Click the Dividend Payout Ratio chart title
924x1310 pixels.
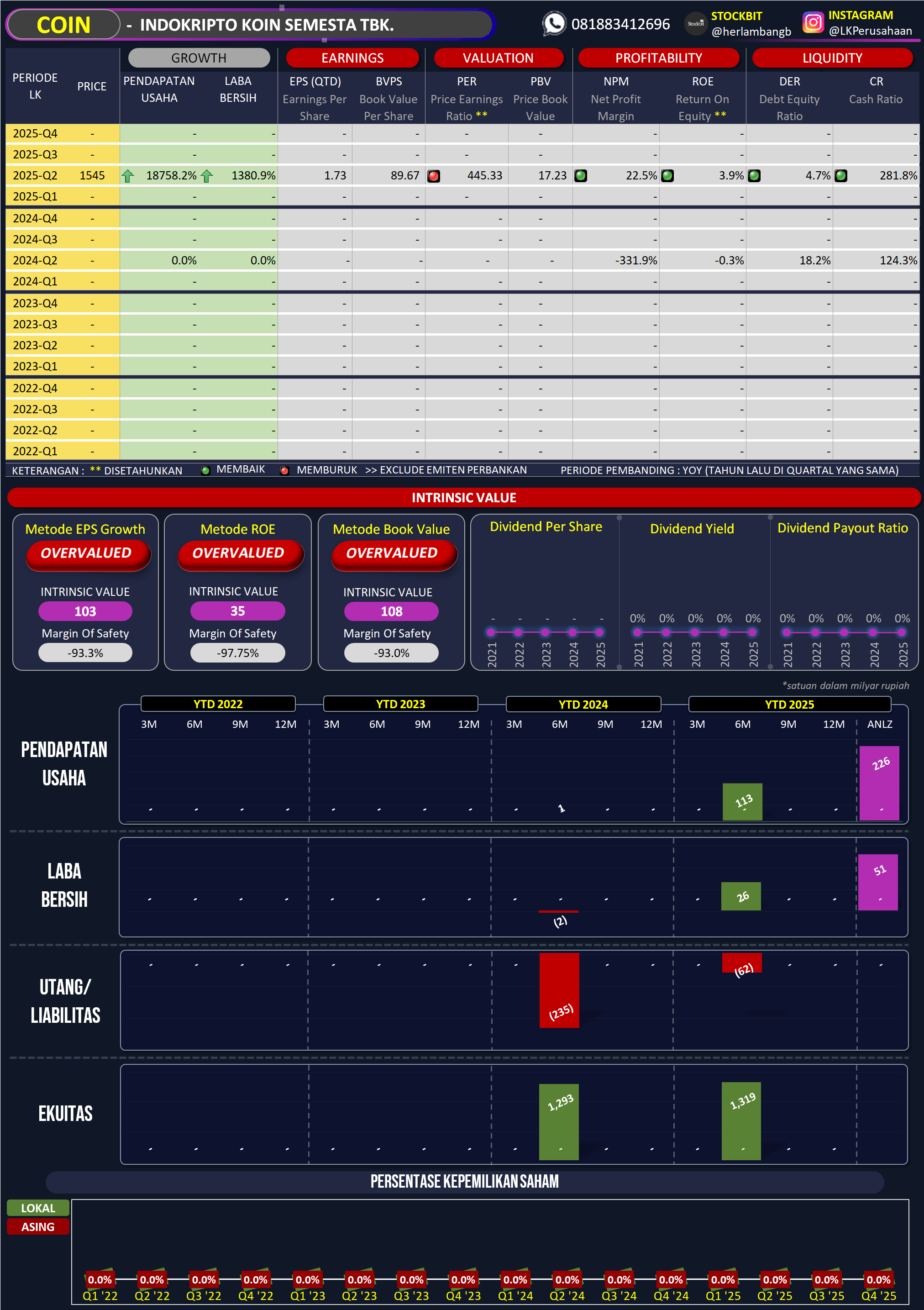[842, 528]
